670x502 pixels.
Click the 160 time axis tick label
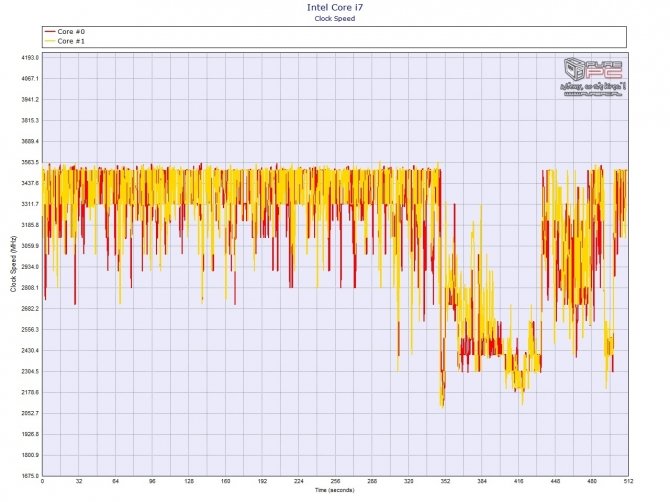click(x=226, y=481)
